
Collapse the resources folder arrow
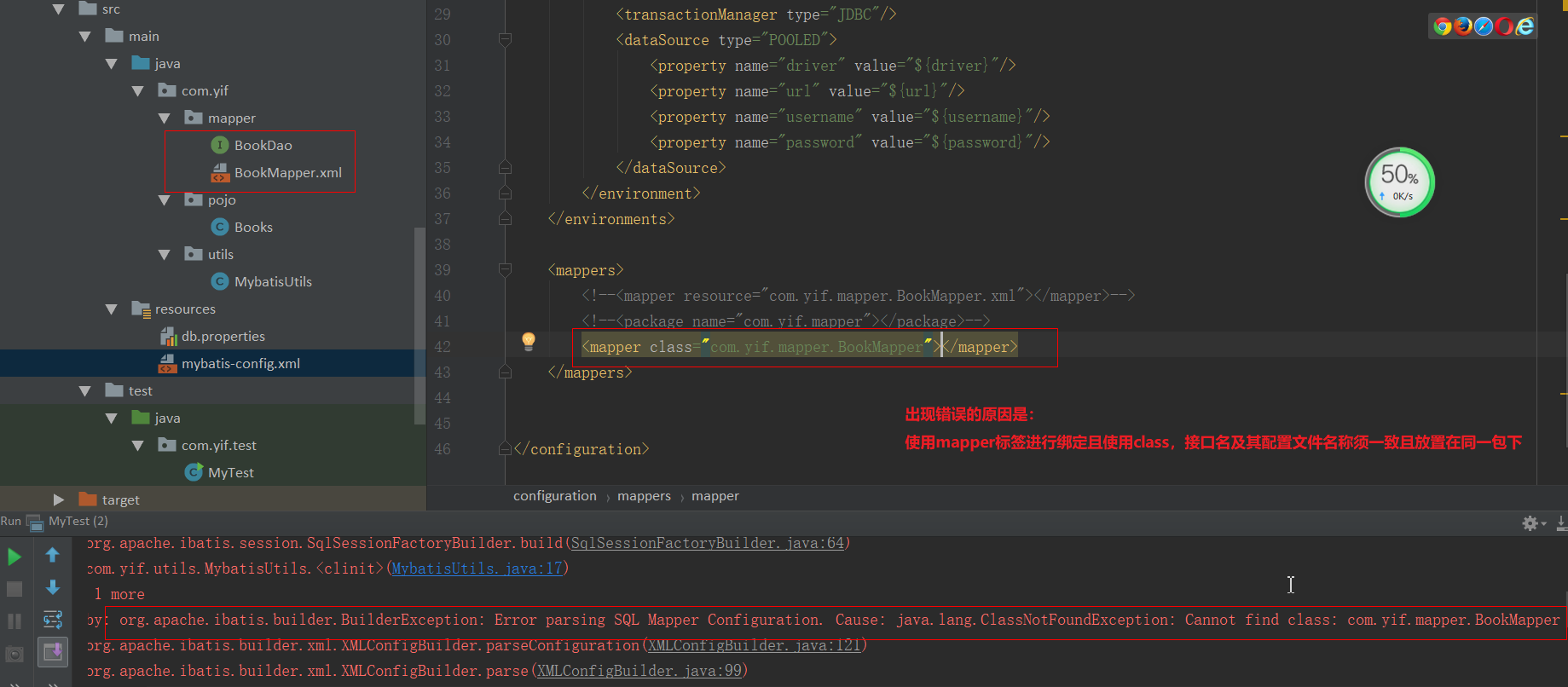(112, 309)
